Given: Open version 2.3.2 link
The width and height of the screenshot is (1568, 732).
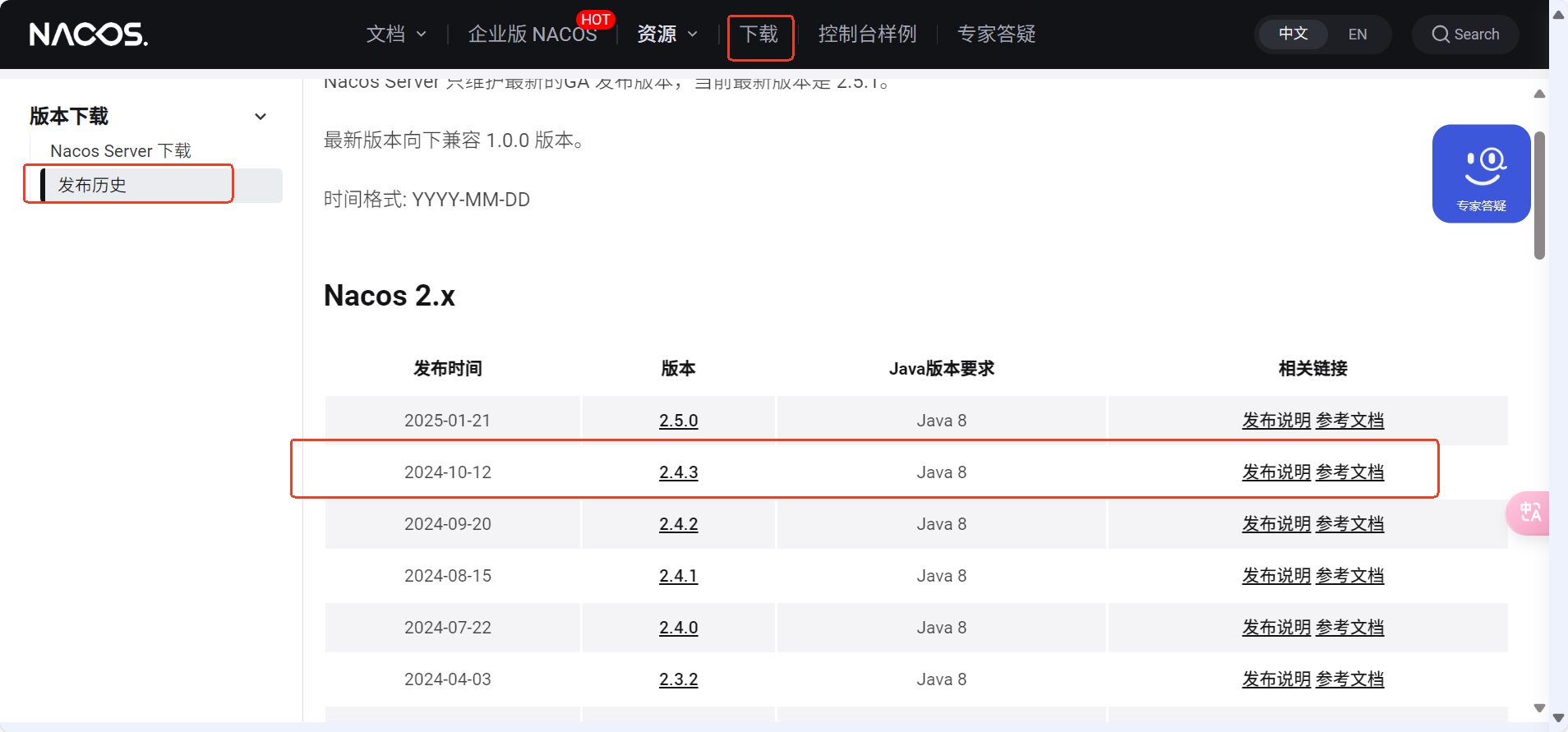Looking at the screenshot, I should [678, 679].
